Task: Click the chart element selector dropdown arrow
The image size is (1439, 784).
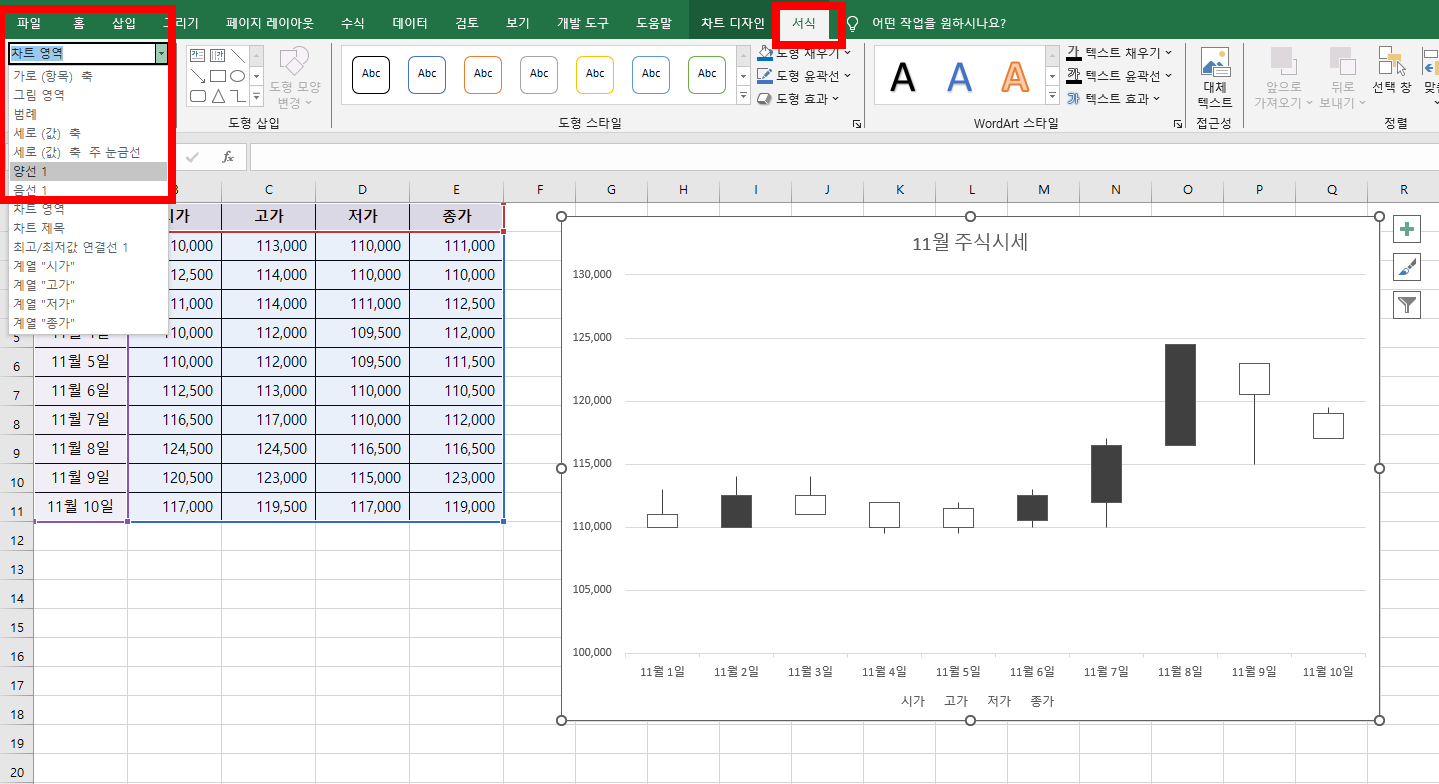Action: [160, 54]
